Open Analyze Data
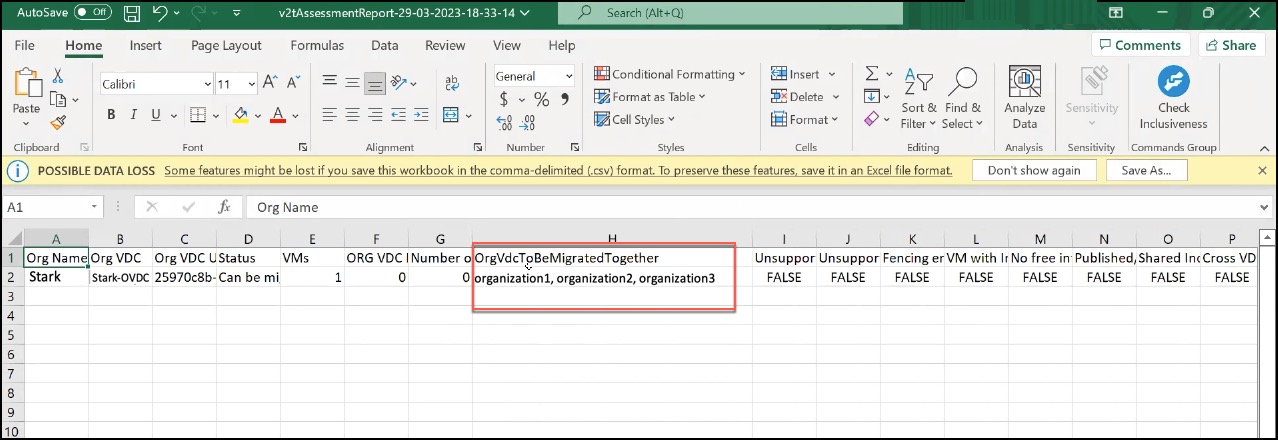1278x440 pixels. [x=1024, y=98]
